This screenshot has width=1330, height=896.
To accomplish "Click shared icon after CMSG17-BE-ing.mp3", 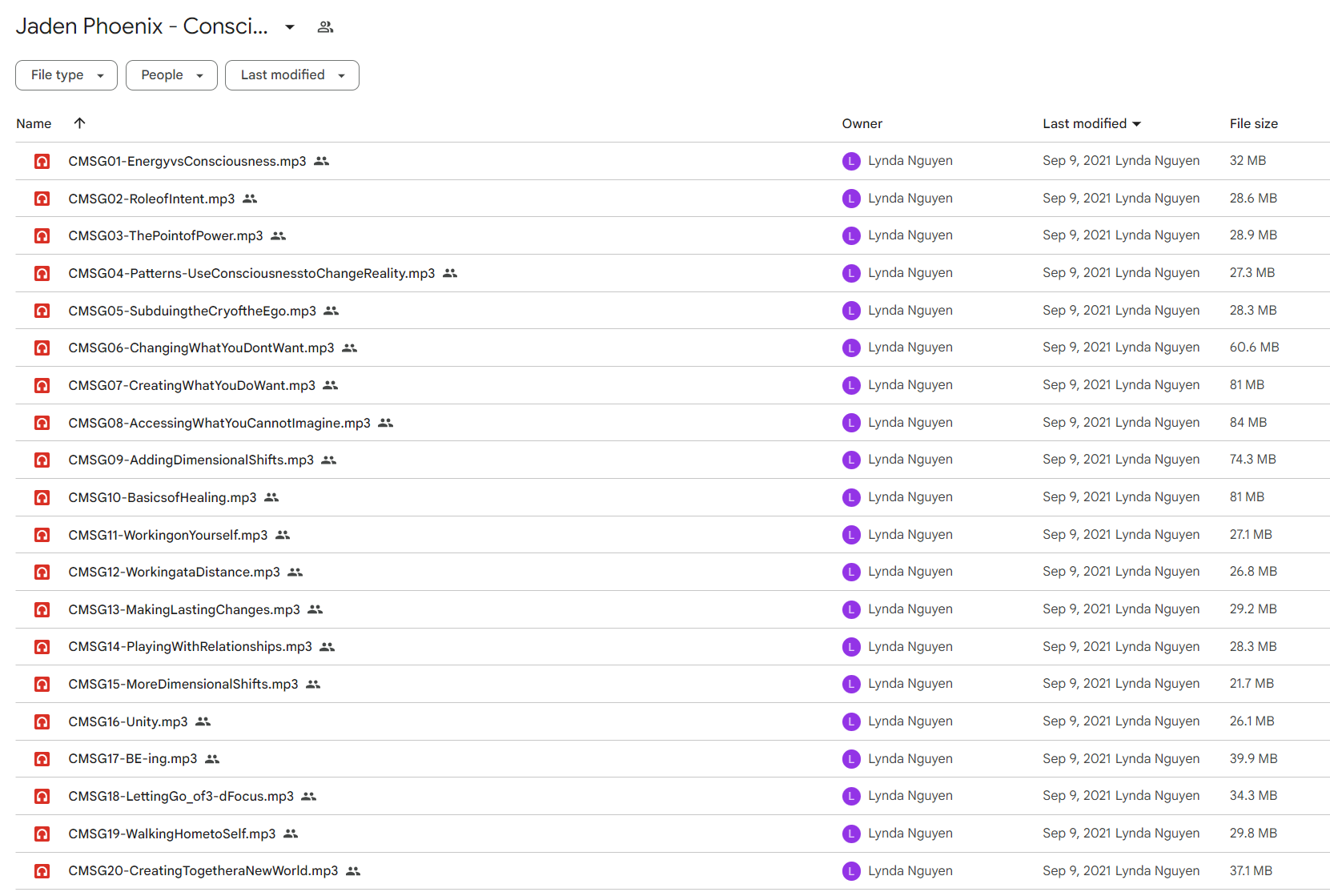I will [x=212, y=759].
